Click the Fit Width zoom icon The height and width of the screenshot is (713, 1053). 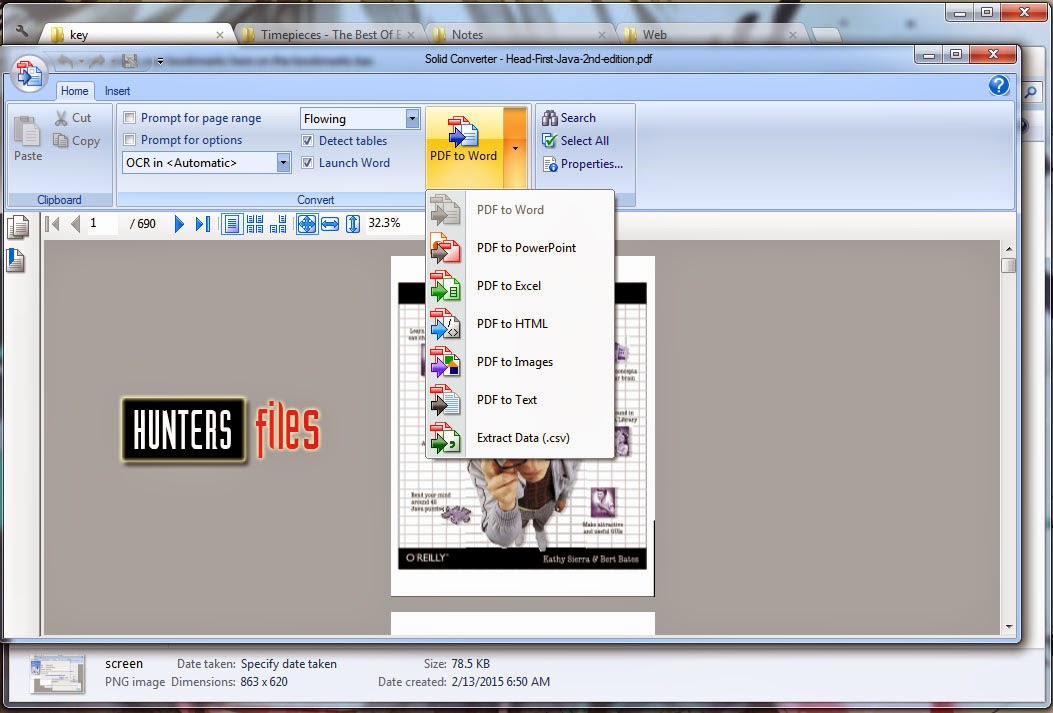330,224
